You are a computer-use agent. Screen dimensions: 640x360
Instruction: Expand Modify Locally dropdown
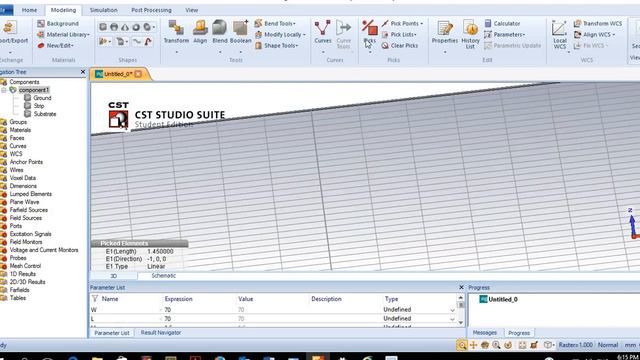click(x=280, y=35)
